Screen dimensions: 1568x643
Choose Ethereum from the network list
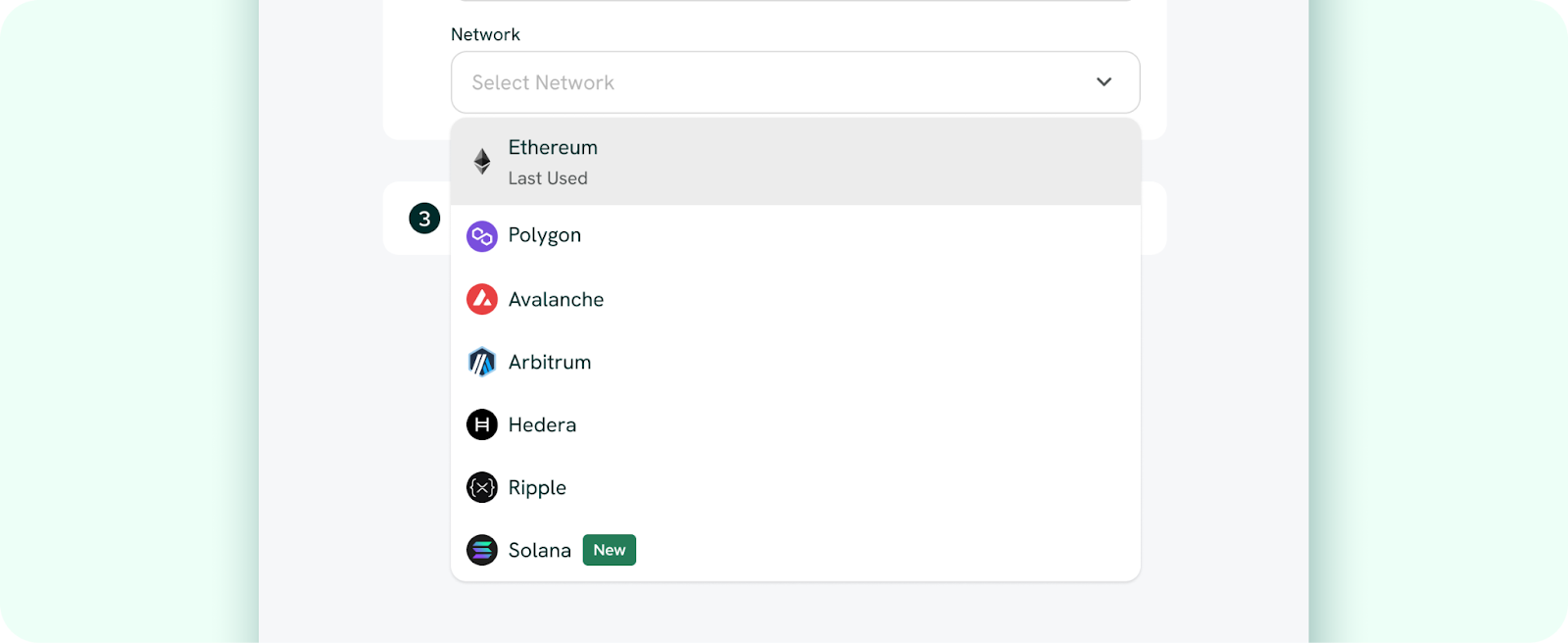coord(796,162)
